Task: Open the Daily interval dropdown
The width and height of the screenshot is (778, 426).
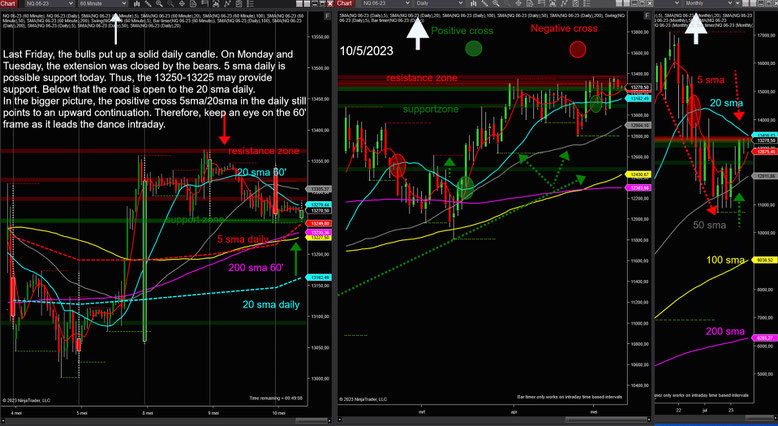Action: pos(440,3)
